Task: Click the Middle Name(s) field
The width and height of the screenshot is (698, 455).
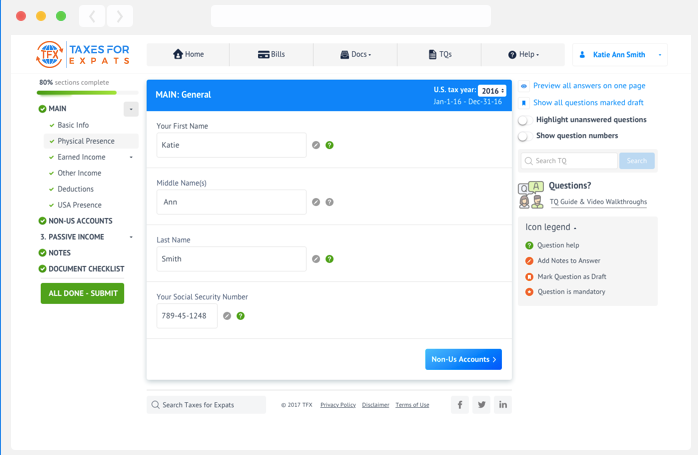Action: (231, 202)
